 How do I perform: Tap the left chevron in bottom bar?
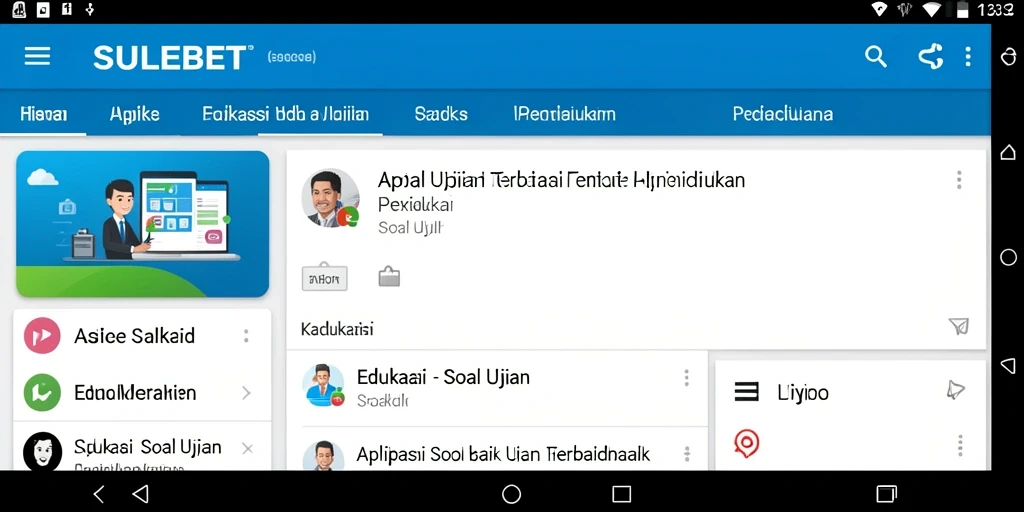pyautogui.click(x=99, y=494)
